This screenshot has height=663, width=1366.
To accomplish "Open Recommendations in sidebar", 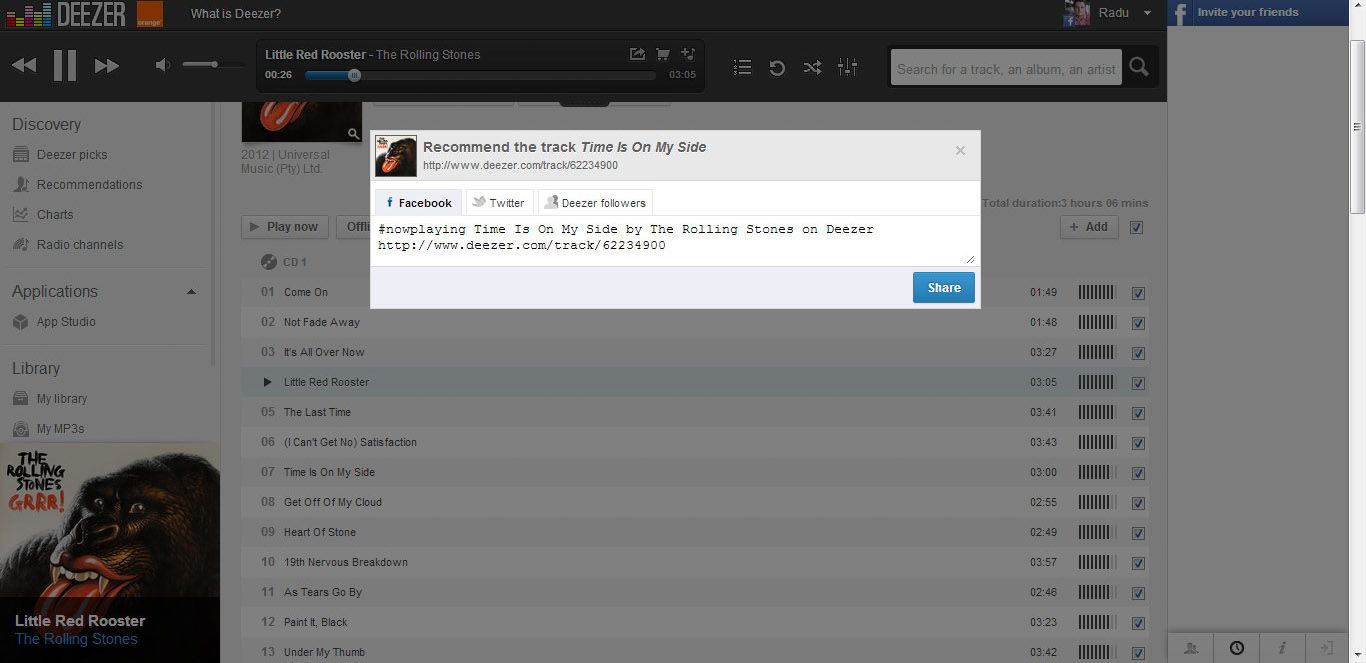I will (x=89, y=185).
